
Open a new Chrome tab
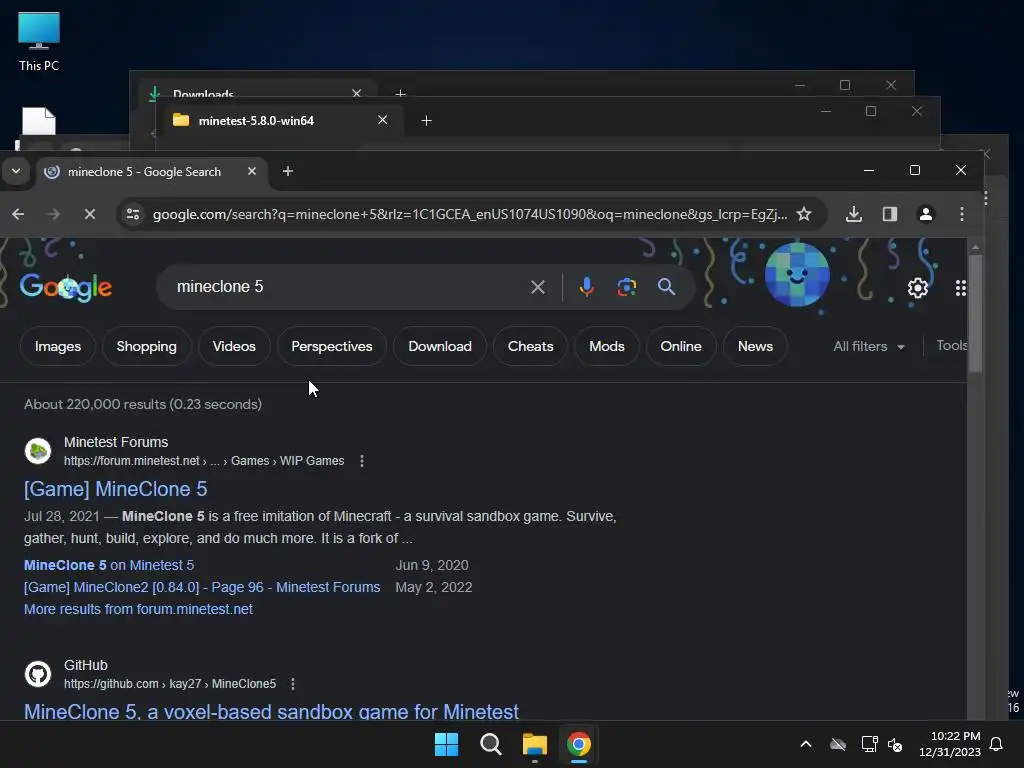click(287, 171)
